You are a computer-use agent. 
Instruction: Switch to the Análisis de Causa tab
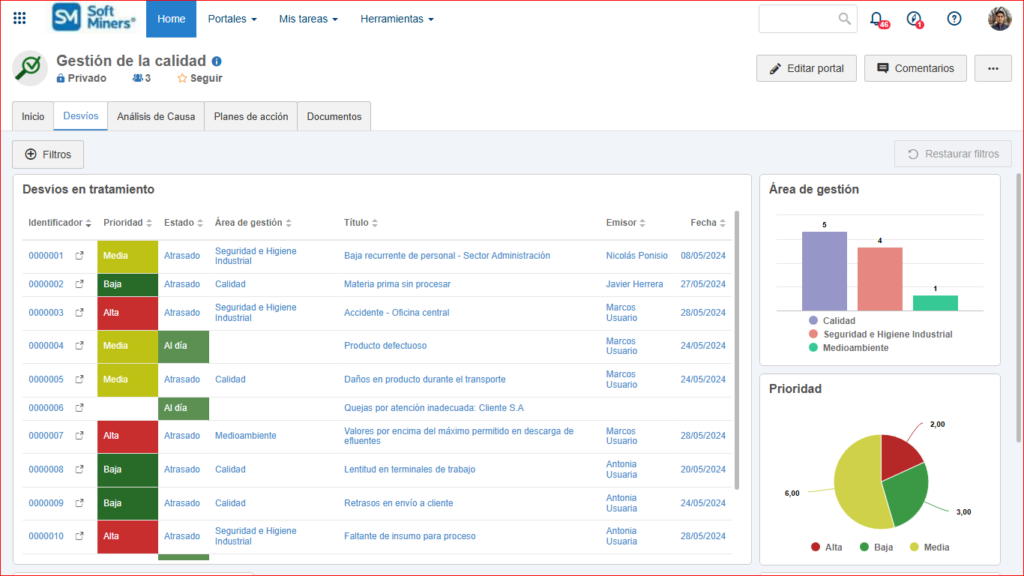tap(156, 116)
